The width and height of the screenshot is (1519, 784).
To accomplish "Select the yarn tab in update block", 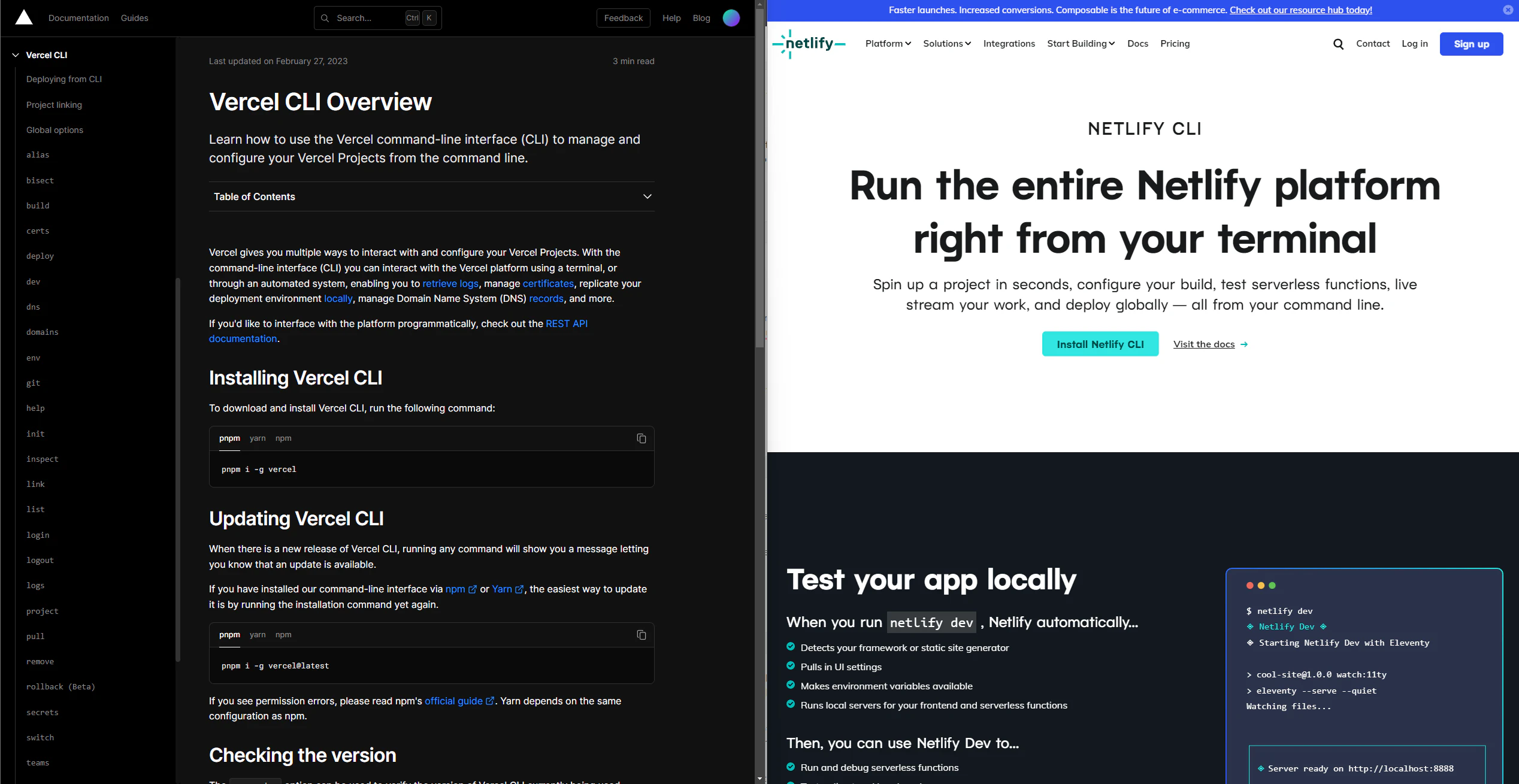I will 258,635.
